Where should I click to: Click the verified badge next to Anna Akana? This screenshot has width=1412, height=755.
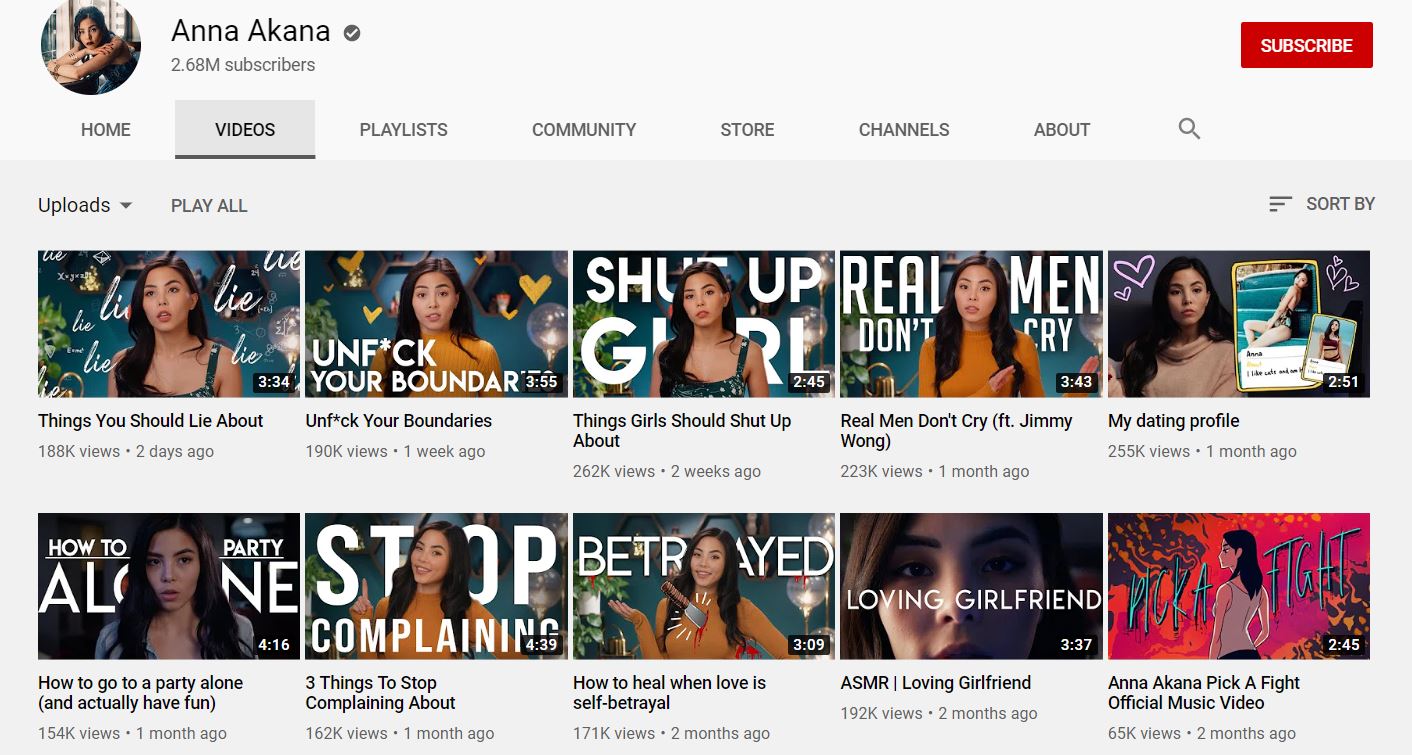[352, 33]
